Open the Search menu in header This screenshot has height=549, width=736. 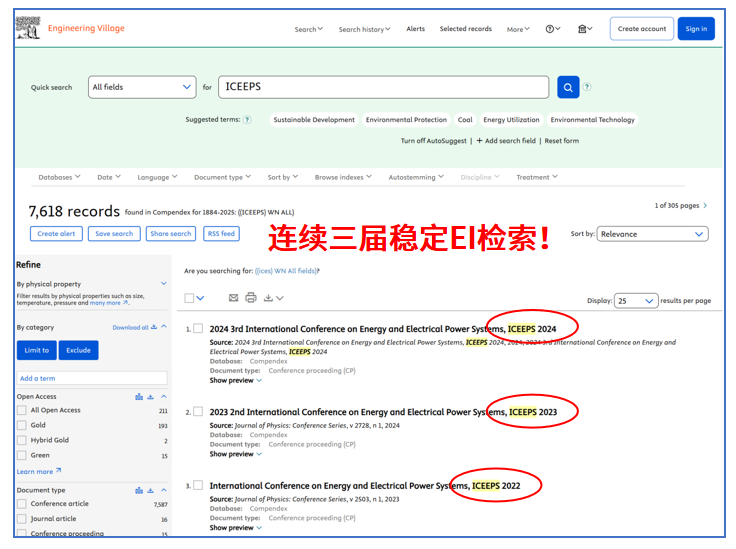coord(308,29)
